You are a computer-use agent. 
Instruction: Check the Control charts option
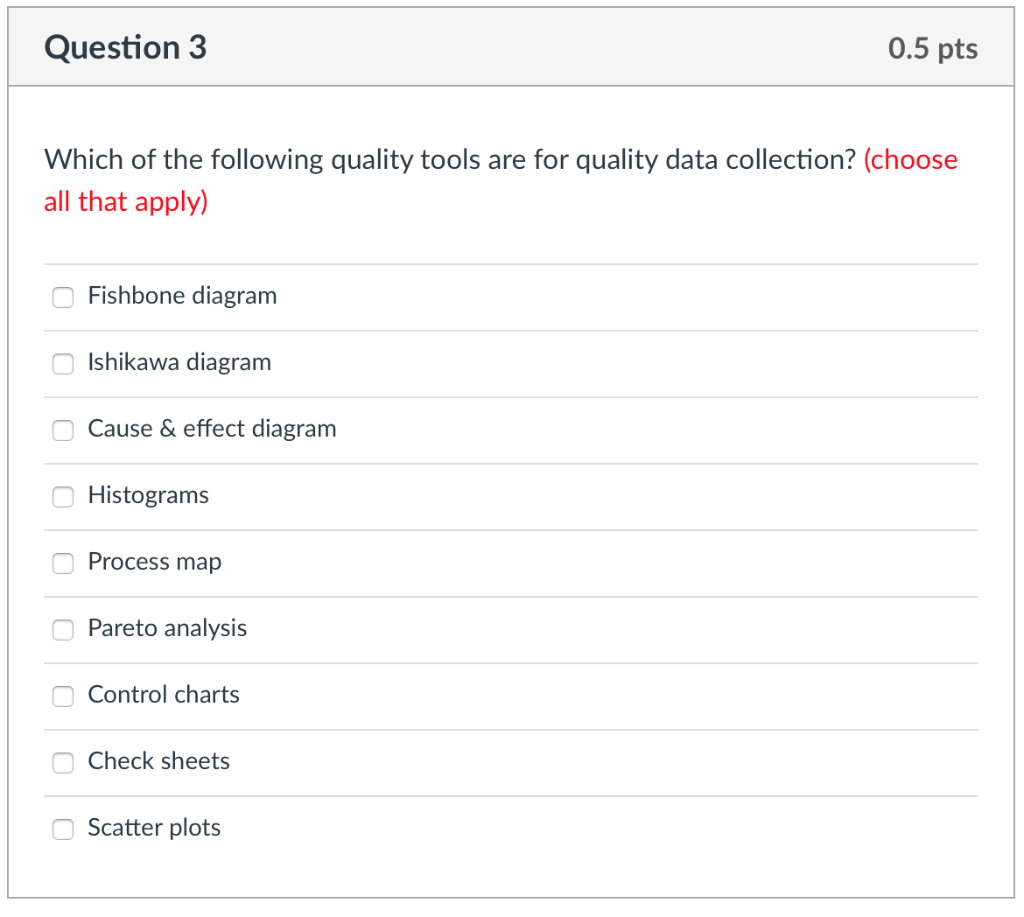pos(63,696)
